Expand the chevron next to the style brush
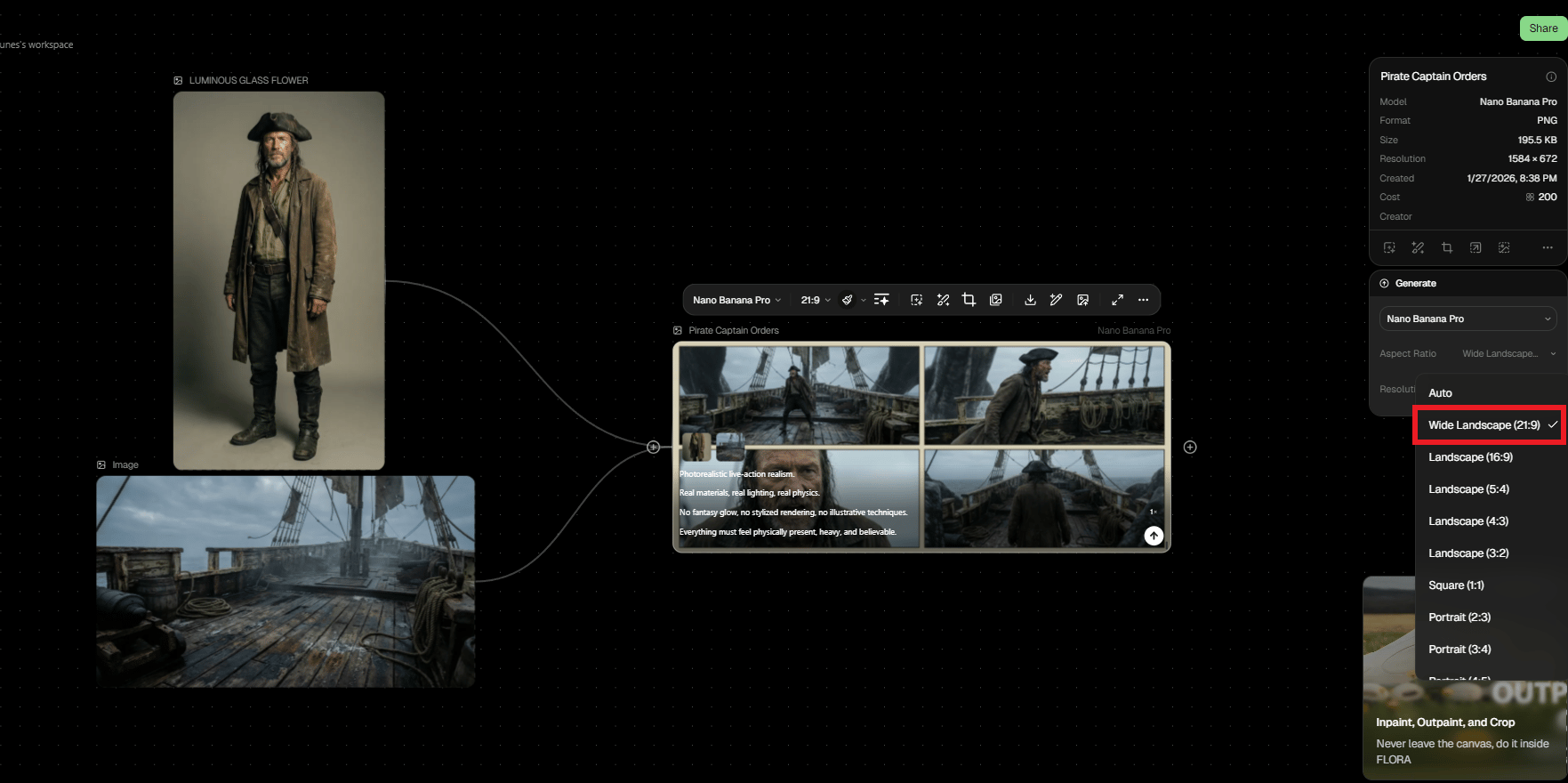Screen dimensions: 1568x783 pyautogui.click(x=863, y=301)
